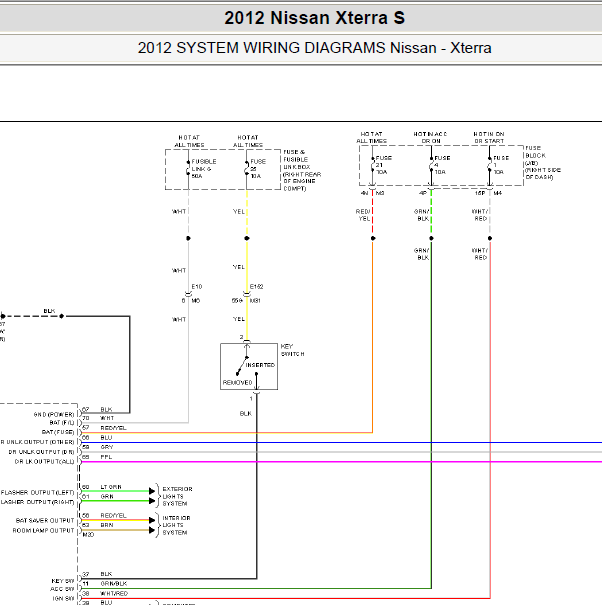
Task: Click the "KEY SW" terminal label
Action: click(x=63, y=581)
